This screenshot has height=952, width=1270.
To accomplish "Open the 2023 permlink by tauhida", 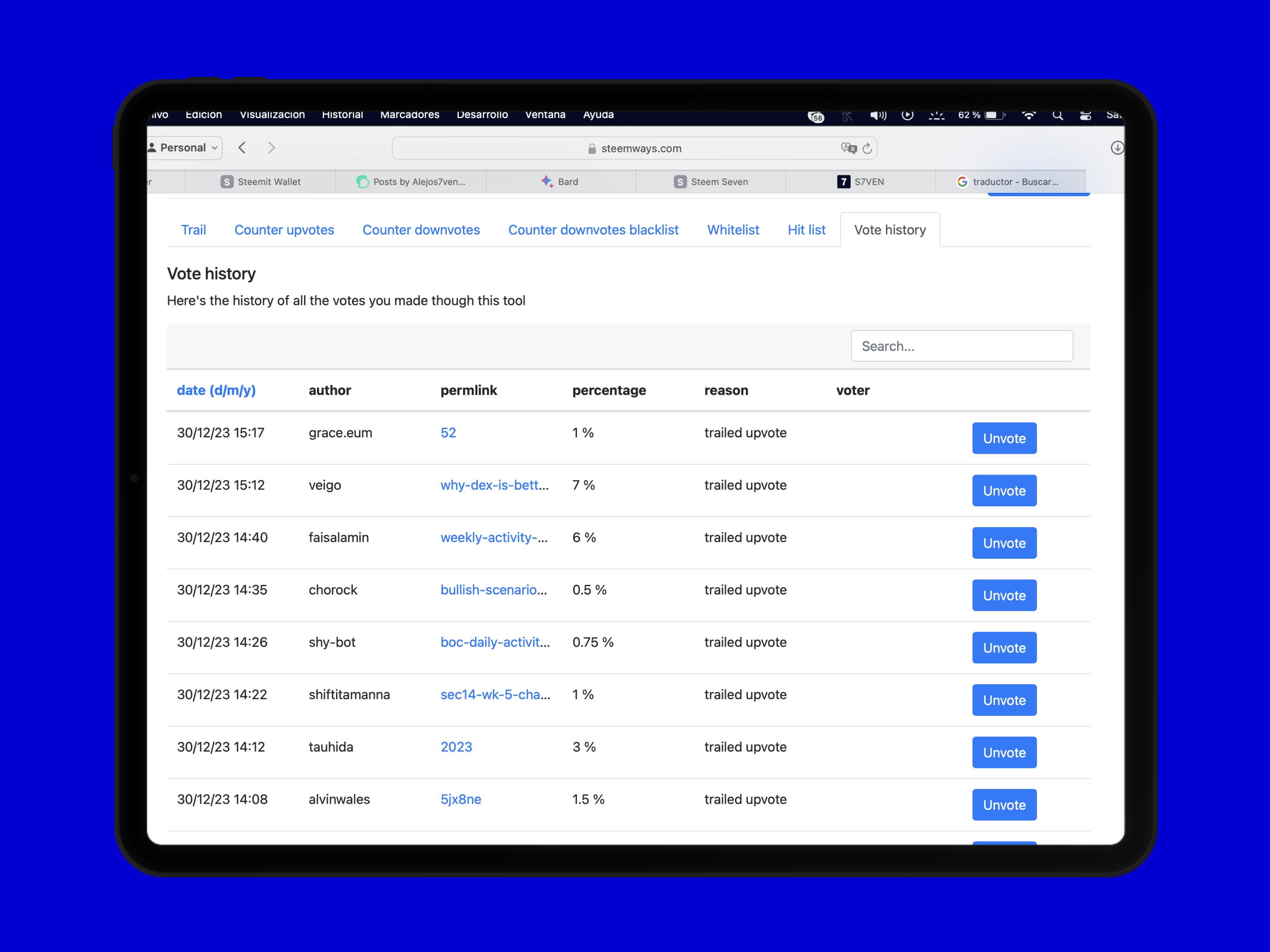I will click(x=456, y=747).
